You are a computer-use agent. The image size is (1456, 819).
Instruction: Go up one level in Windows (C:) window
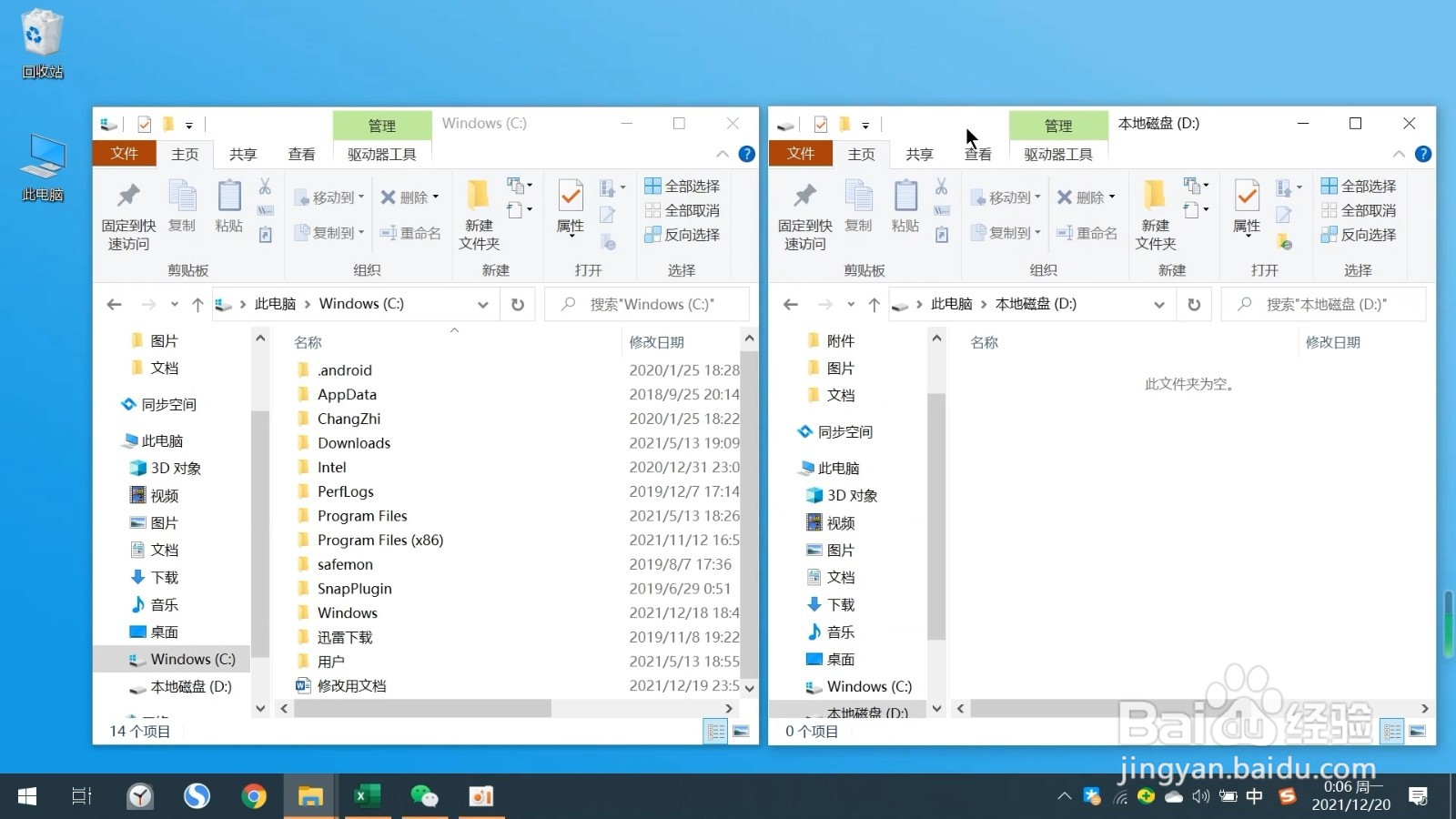(197, 304)
